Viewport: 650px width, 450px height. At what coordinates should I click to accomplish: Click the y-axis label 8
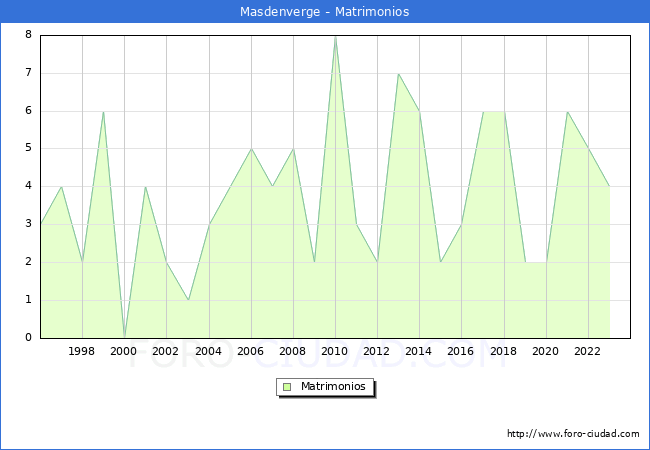[28, 35]
